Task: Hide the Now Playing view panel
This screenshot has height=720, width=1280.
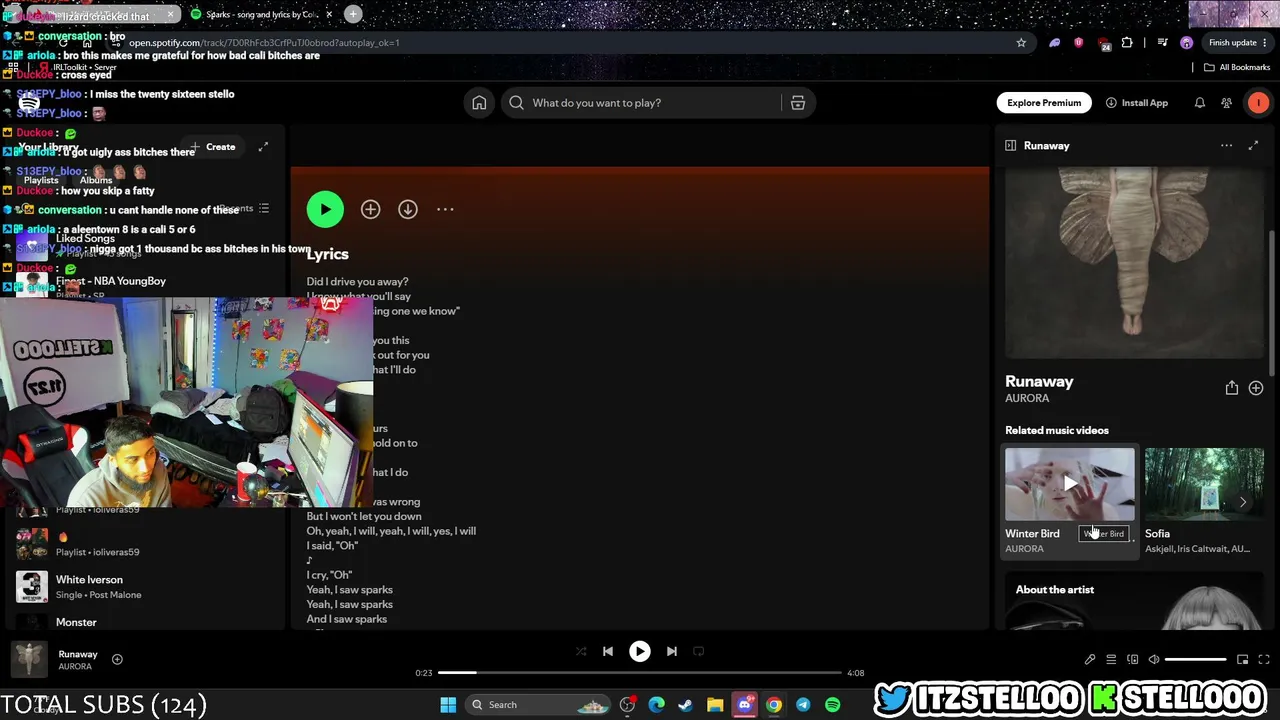Action: 1010,146
